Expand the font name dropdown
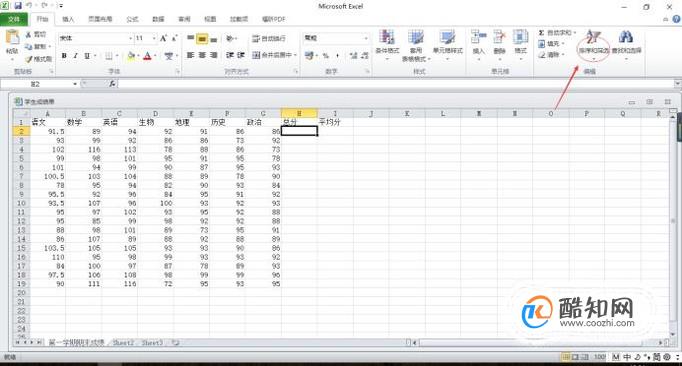The height and width of the screenshot is (366, 682). tap(130, 38)
